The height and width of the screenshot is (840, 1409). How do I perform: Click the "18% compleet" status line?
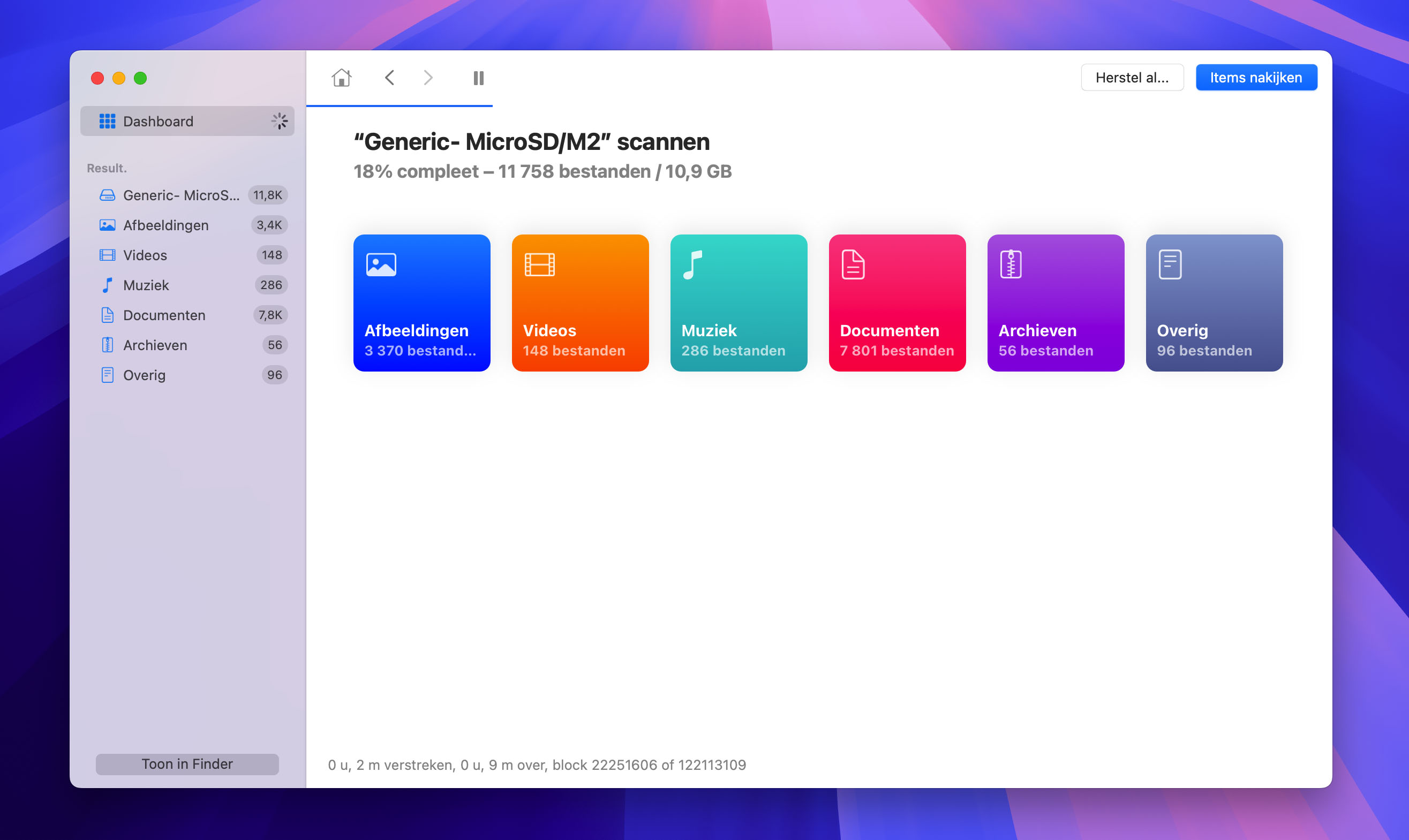click(542, 171)
